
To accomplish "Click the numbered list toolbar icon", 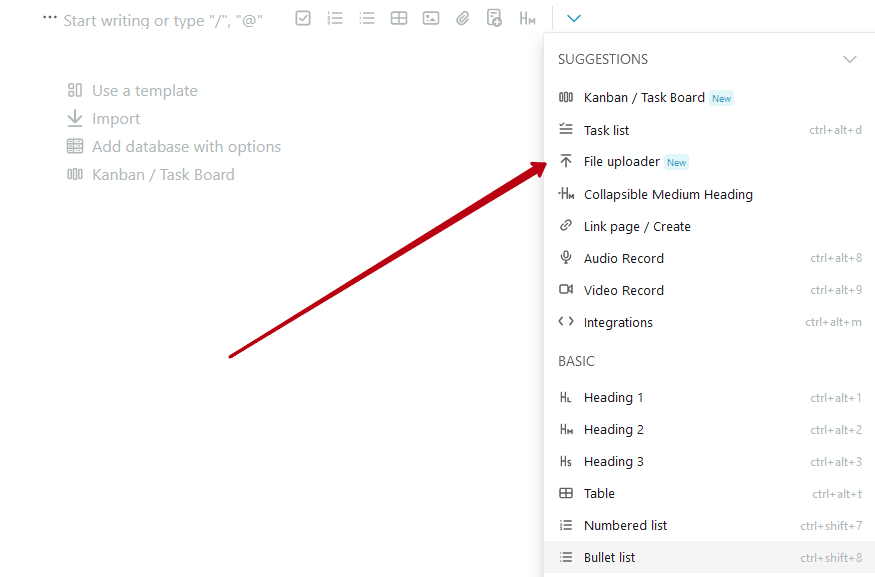I will (x=335, y=18).
